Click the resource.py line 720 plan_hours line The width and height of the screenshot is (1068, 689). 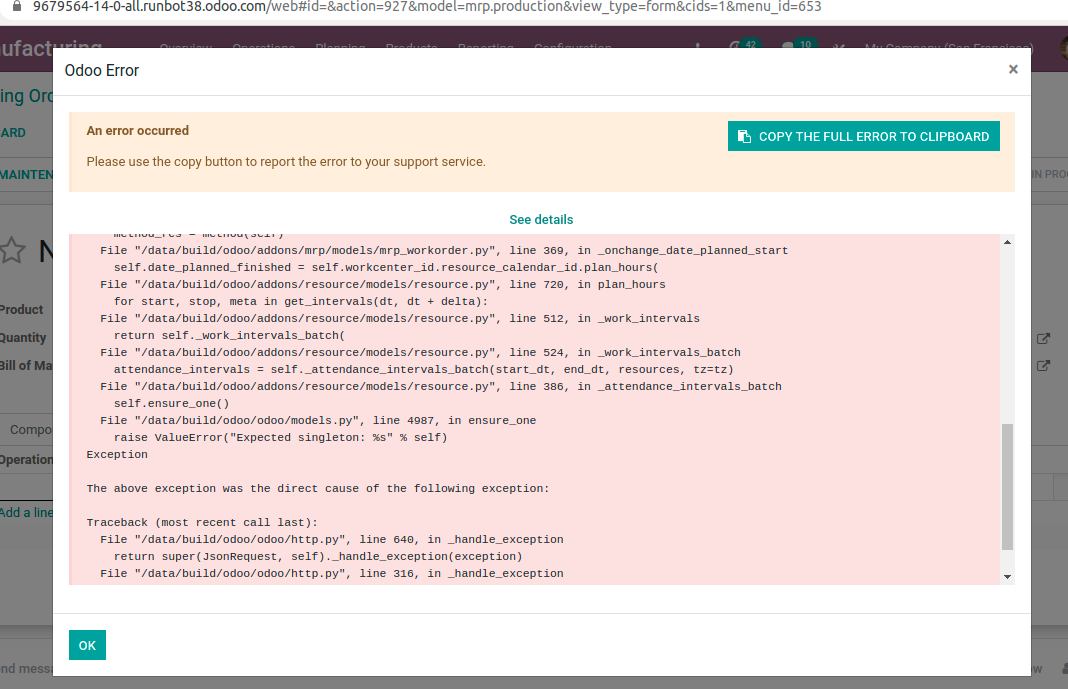pos(383,285)
